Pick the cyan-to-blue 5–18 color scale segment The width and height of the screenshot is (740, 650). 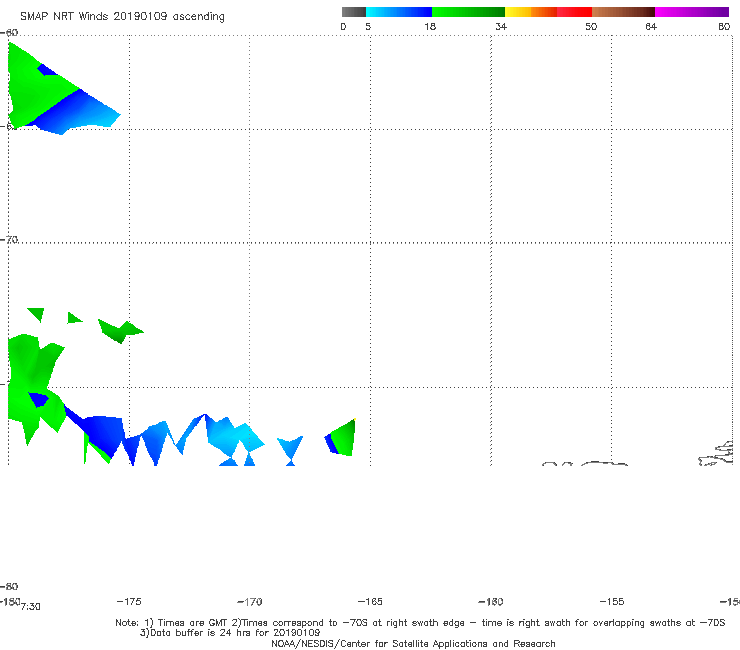click(x=399, y=12)
